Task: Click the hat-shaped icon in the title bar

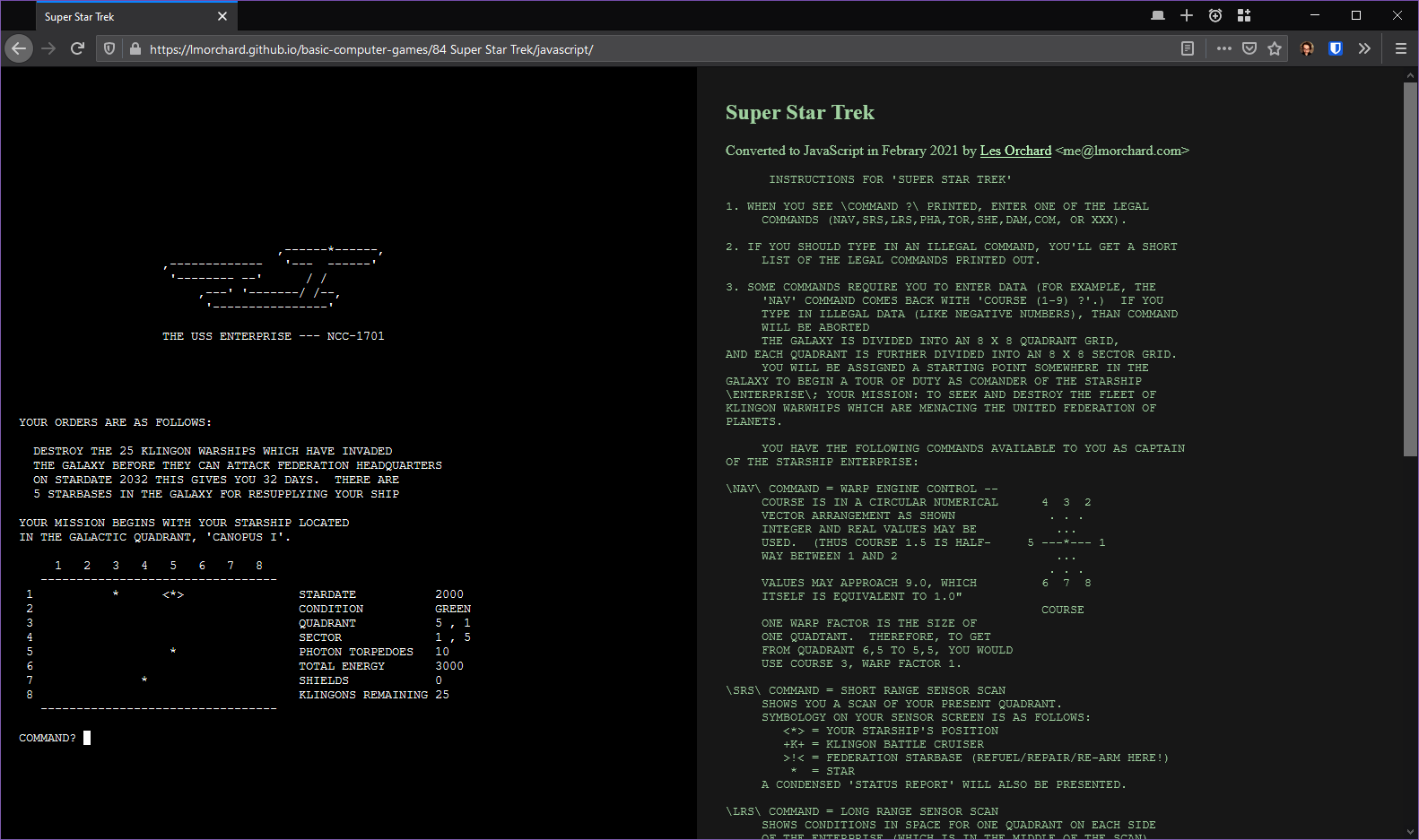Action: click(1158, 15)
